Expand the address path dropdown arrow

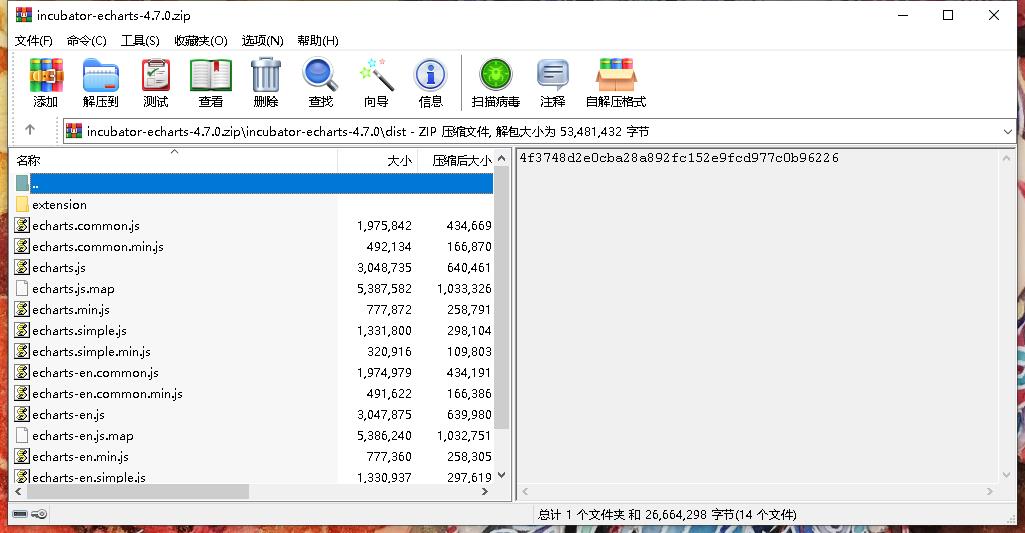[1007, 131]
